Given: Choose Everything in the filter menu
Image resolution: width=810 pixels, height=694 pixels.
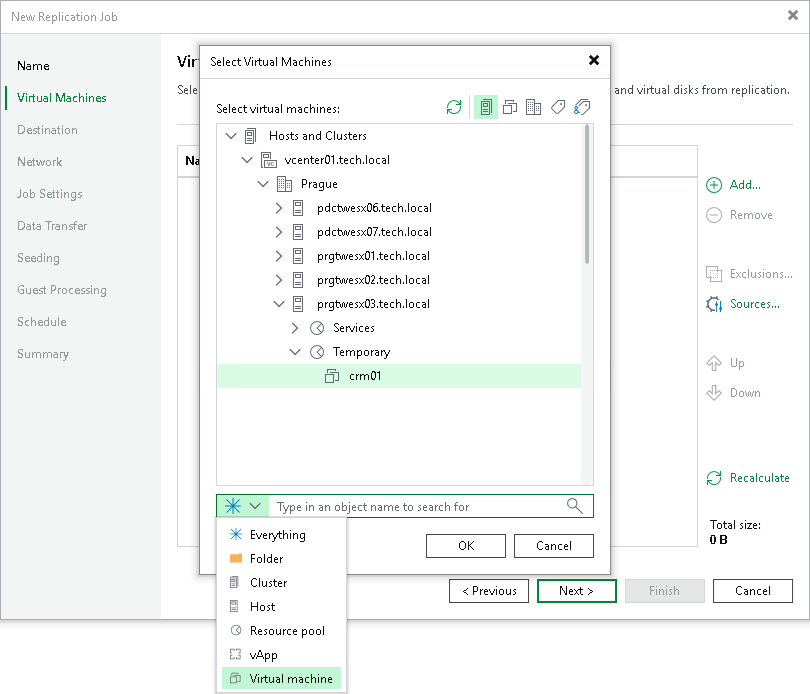Looking at the screenshot, I should click(x=282, y=534).
